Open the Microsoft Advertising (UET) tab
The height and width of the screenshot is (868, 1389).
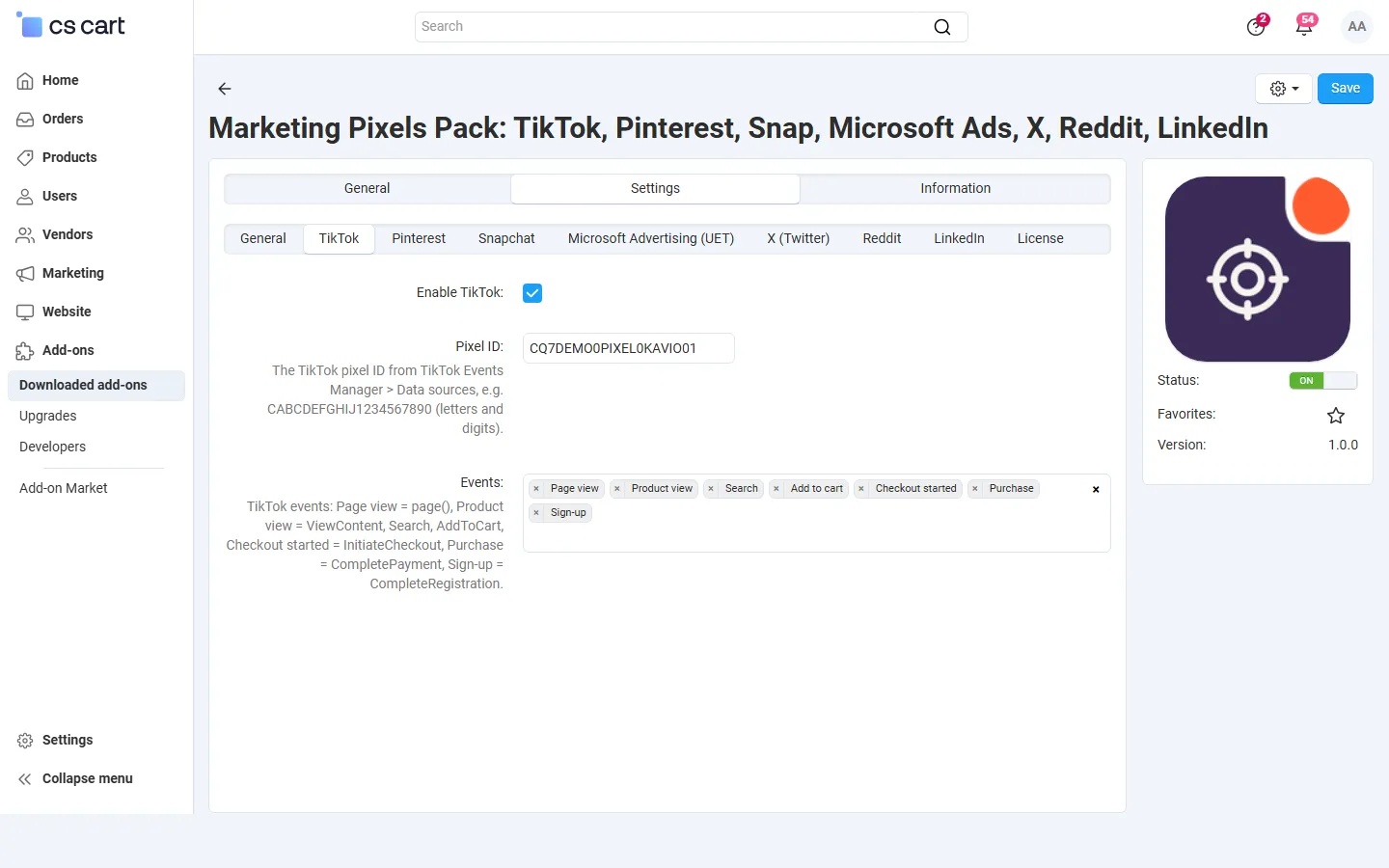click(x=651, y=239)
